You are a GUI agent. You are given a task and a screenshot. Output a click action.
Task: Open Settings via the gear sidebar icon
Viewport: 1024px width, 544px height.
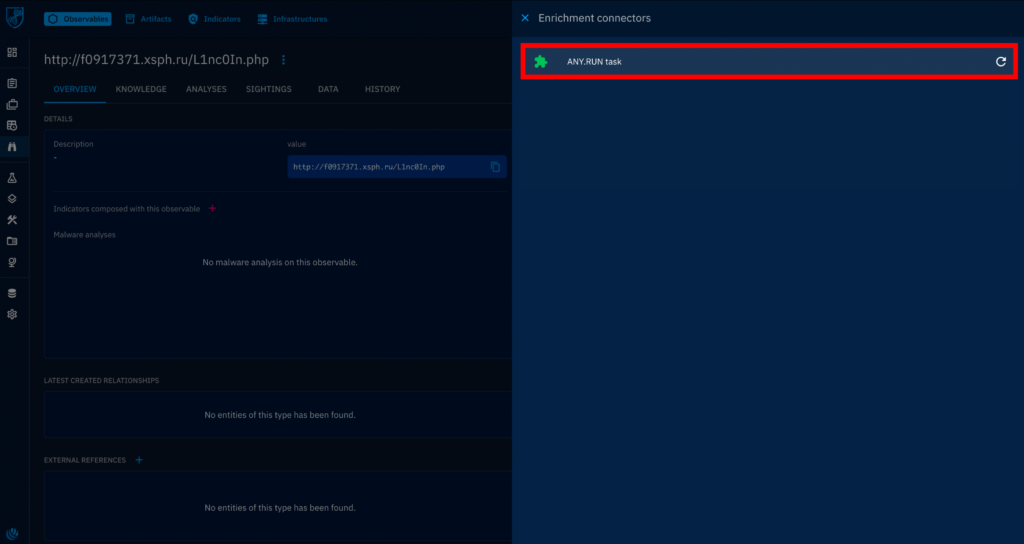[x=12, y=314]
